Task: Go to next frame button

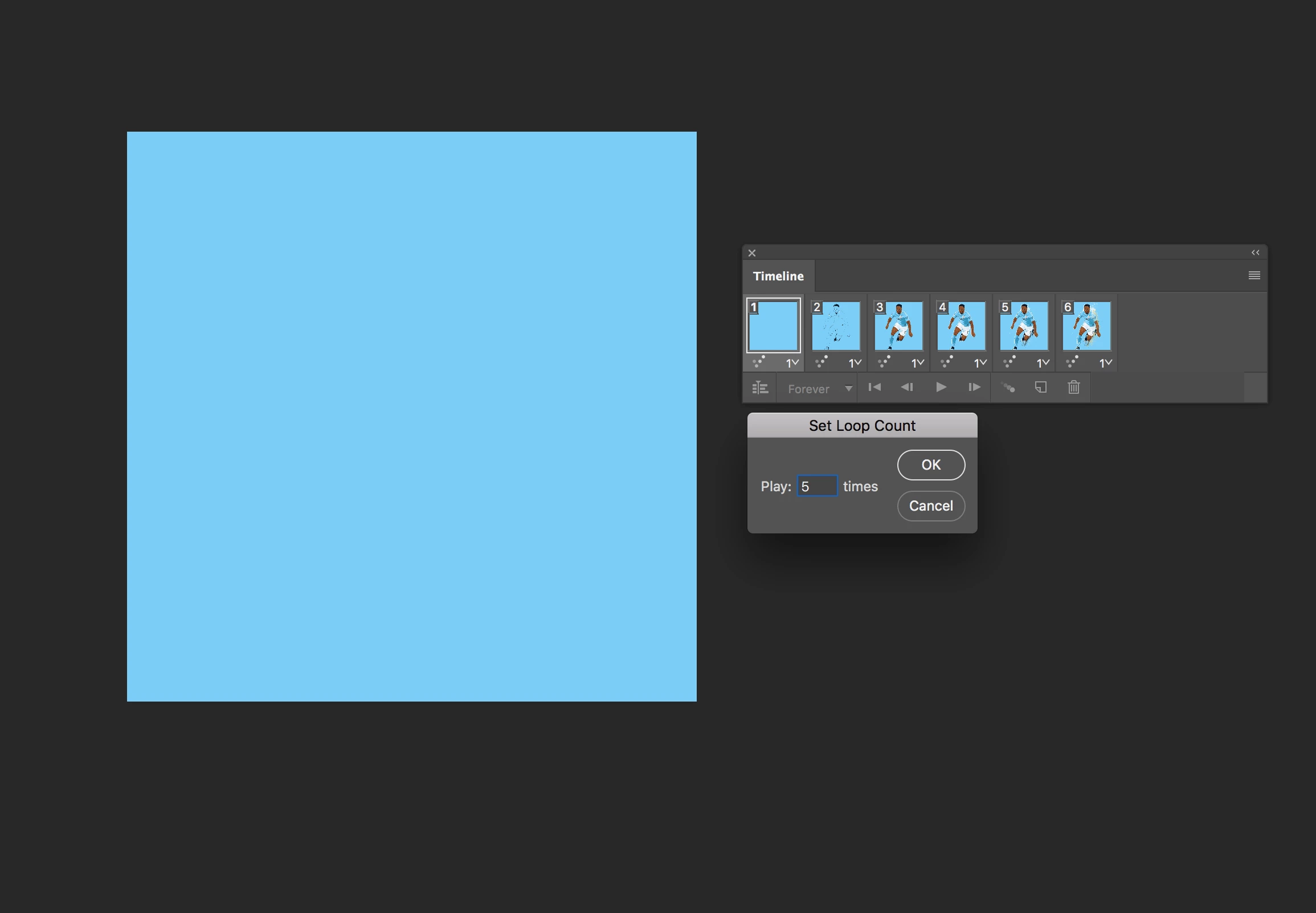Action: coord(974,388)
